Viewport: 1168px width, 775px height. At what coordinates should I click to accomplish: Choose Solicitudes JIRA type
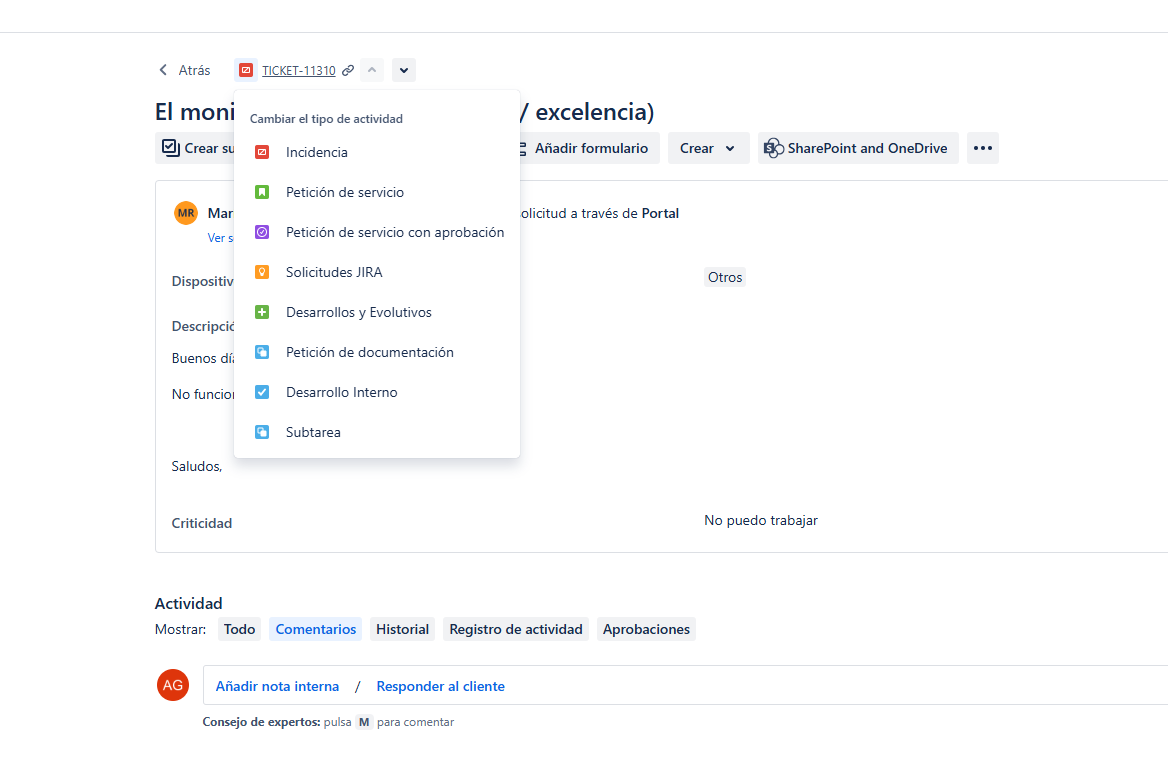(377, 272)
